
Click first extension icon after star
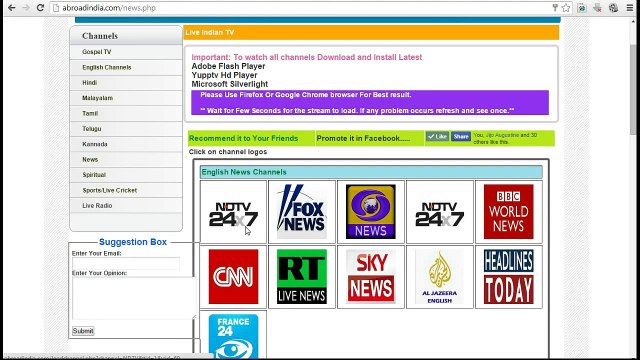point(582,8)
